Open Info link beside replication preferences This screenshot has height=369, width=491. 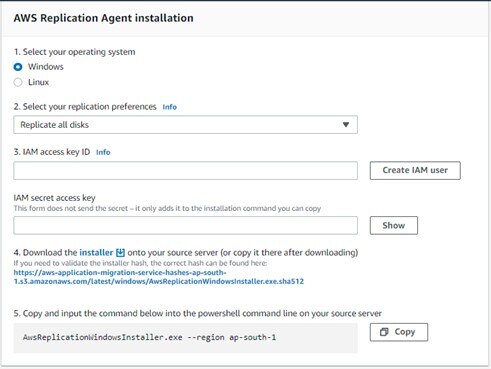(x=169, y=107)
